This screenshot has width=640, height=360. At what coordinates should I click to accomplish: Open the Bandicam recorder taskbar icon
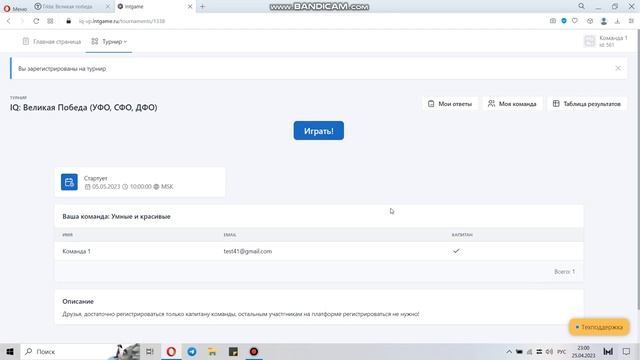tap(254, 351)
